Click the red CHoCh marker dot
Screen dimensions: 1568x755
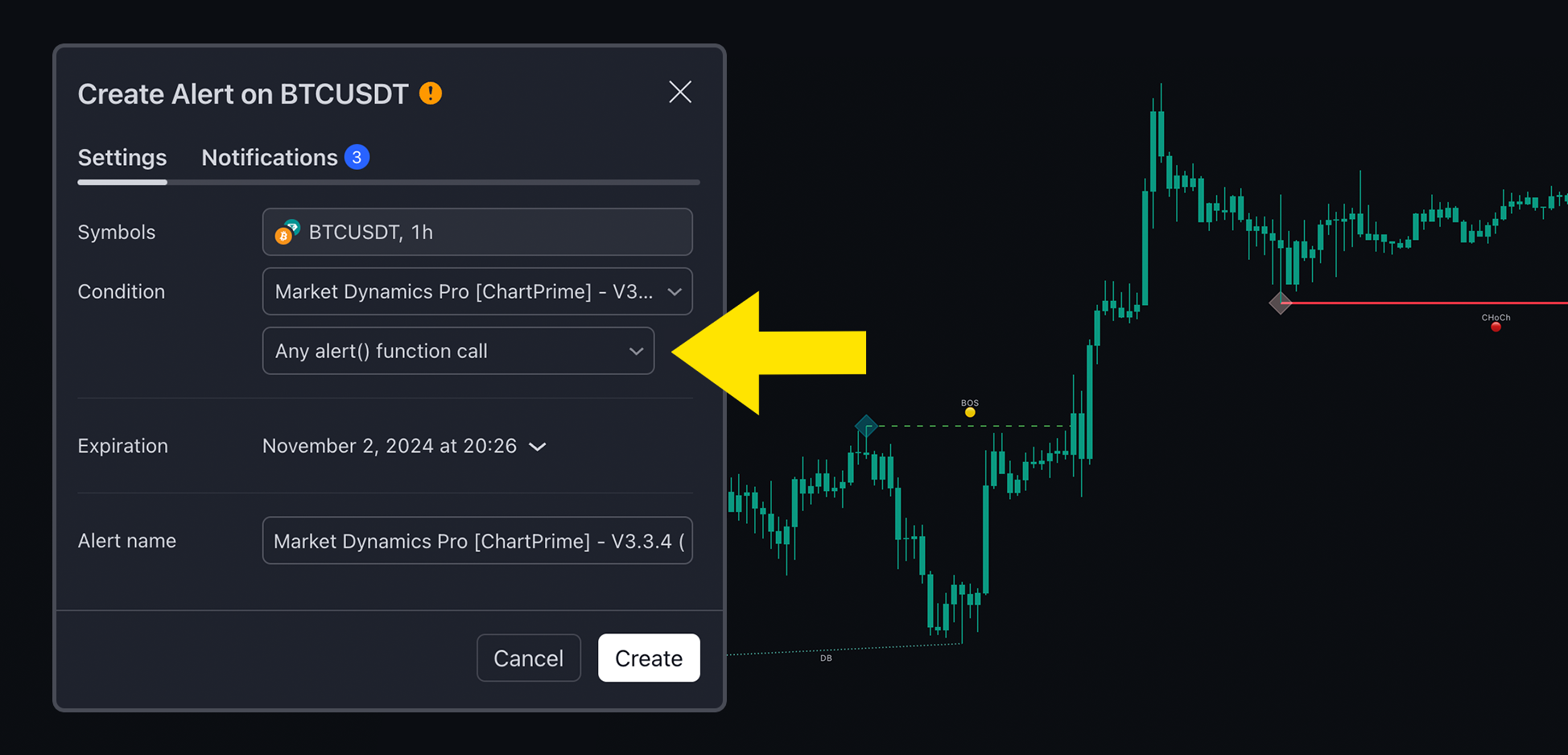(1496, 327)
